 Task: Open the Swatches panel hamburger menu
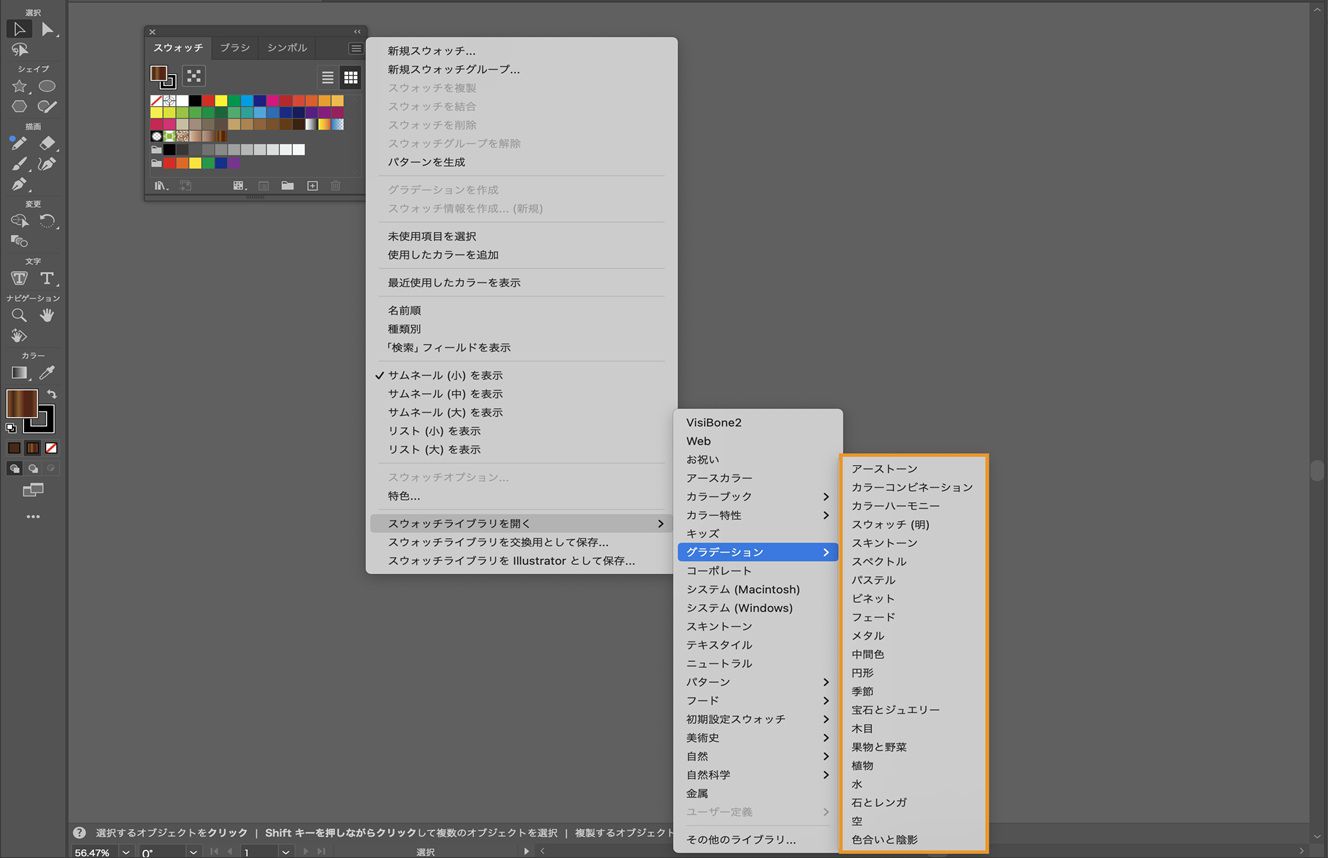pos(355,48)
